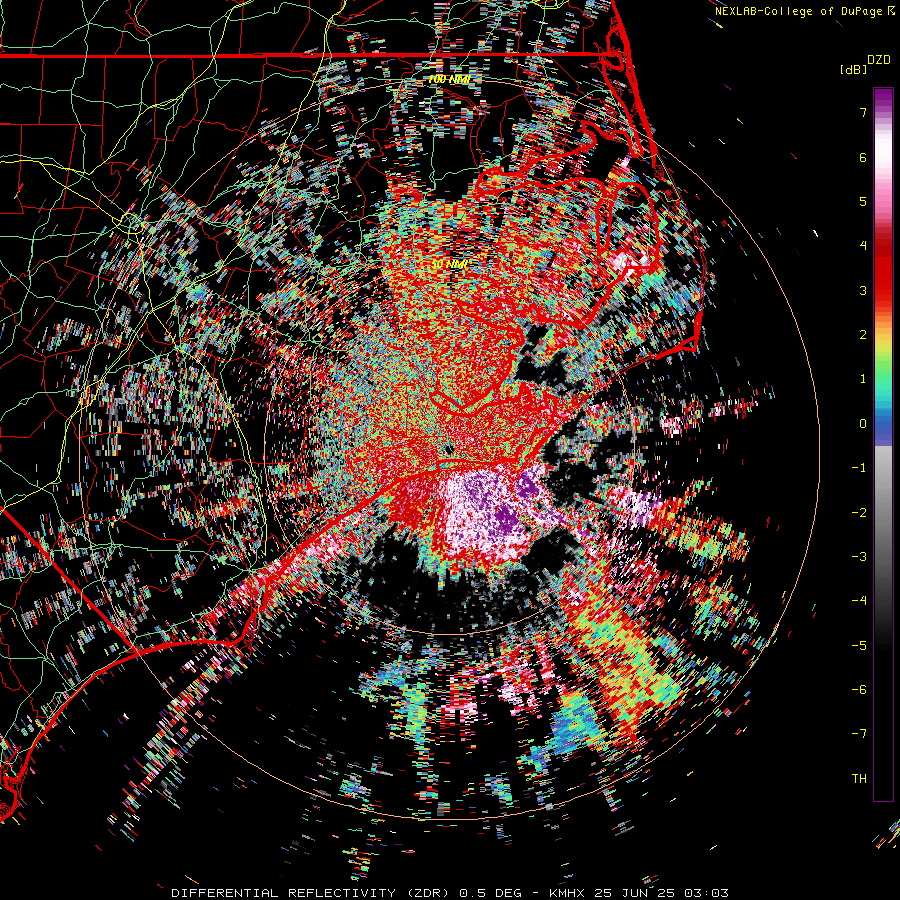Click the 6 value on color scale
Image resolution: width=900 pixels, height=900 pixels.
863,157
